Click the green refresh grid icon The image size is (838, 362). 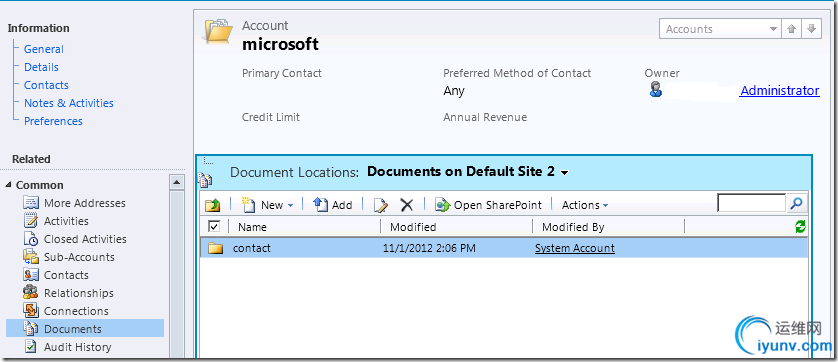[800, 227]
